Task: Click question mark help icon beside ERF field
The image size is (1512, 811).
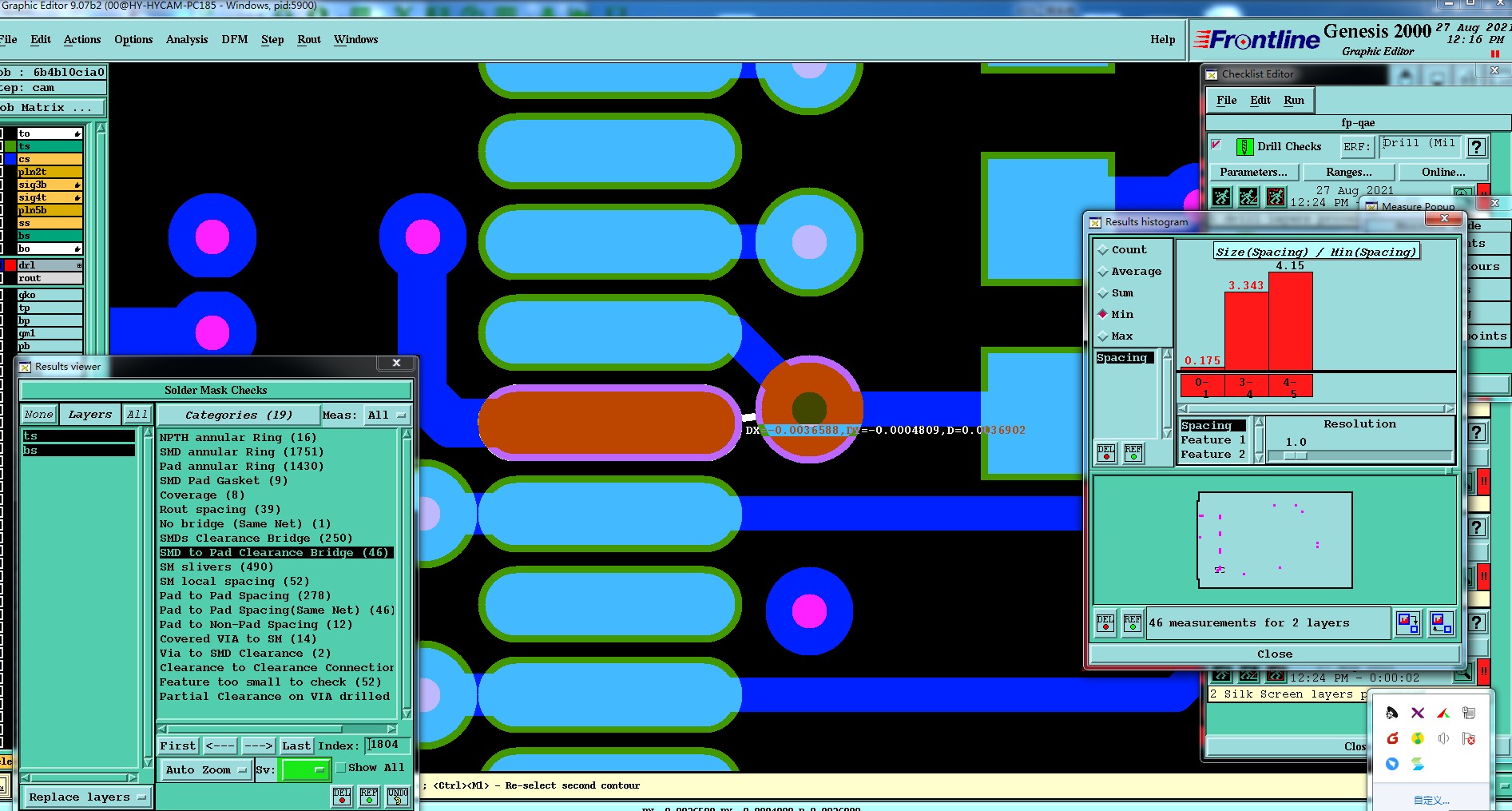Action: [x=1477, y=147]
